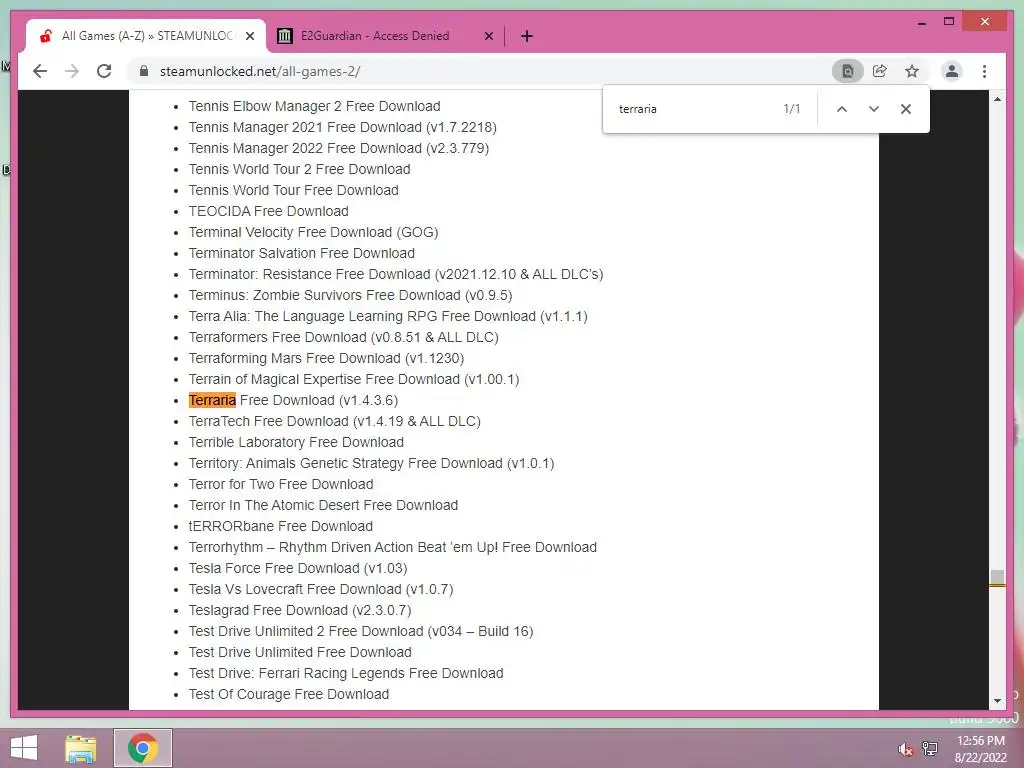This screenshot has height=768, width=1024.
Task: Click the scrollbar up arrow
Action: pyautogui.click(x=997, y=99)
